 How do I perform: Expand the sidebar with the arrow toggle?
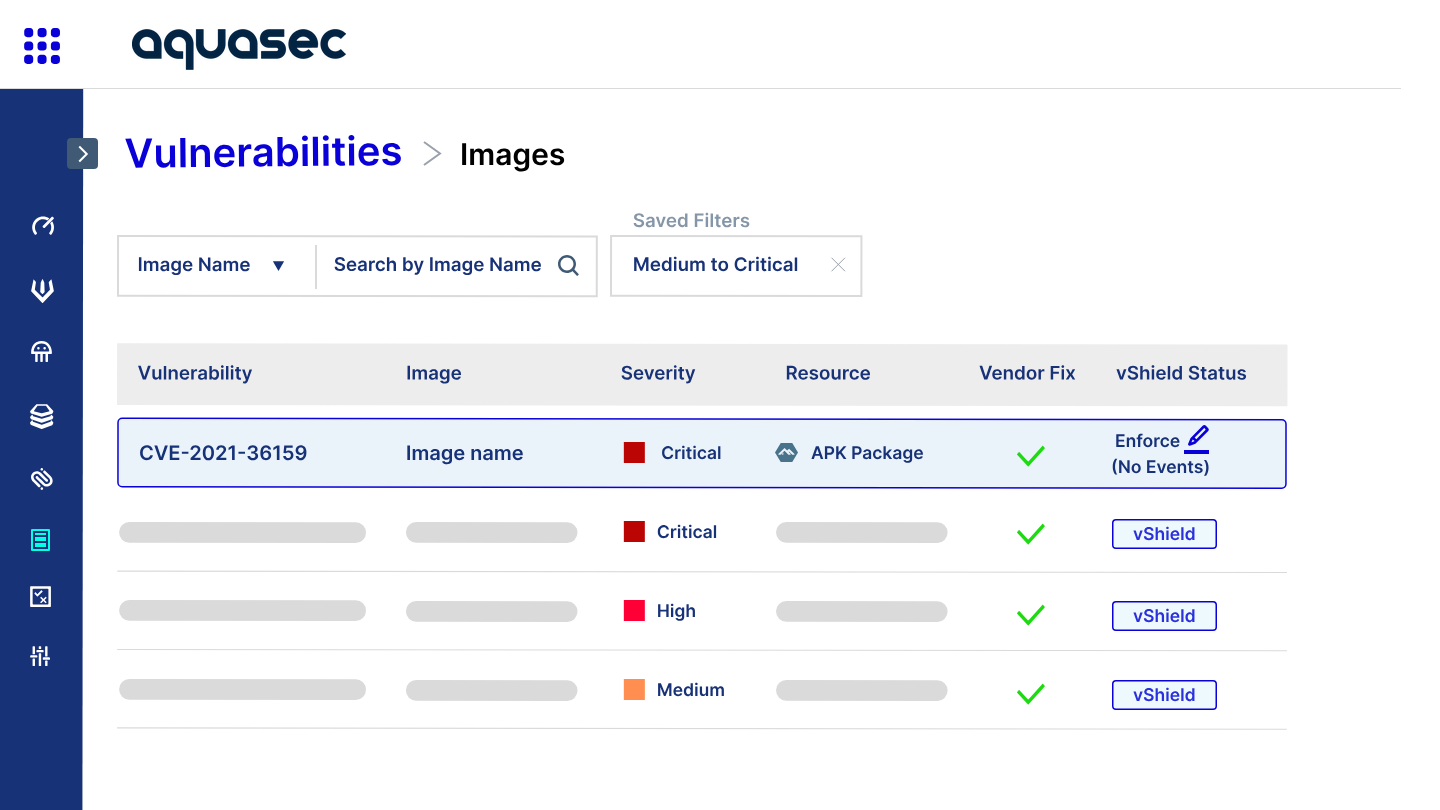point(83,153)
